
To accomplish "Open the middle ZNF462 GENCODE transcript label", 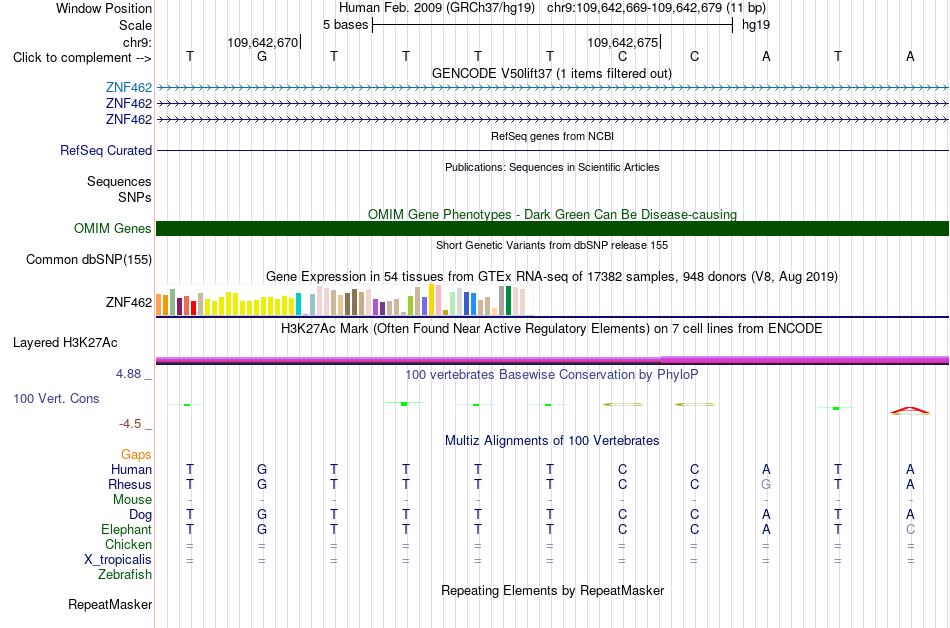I will (128, 104).
